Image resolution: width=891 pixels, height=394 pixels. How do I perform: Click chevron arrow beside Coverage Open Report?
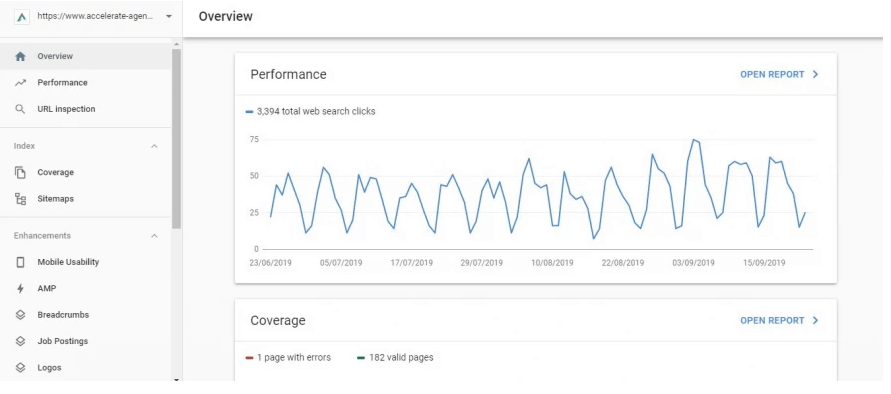[815, 321]
